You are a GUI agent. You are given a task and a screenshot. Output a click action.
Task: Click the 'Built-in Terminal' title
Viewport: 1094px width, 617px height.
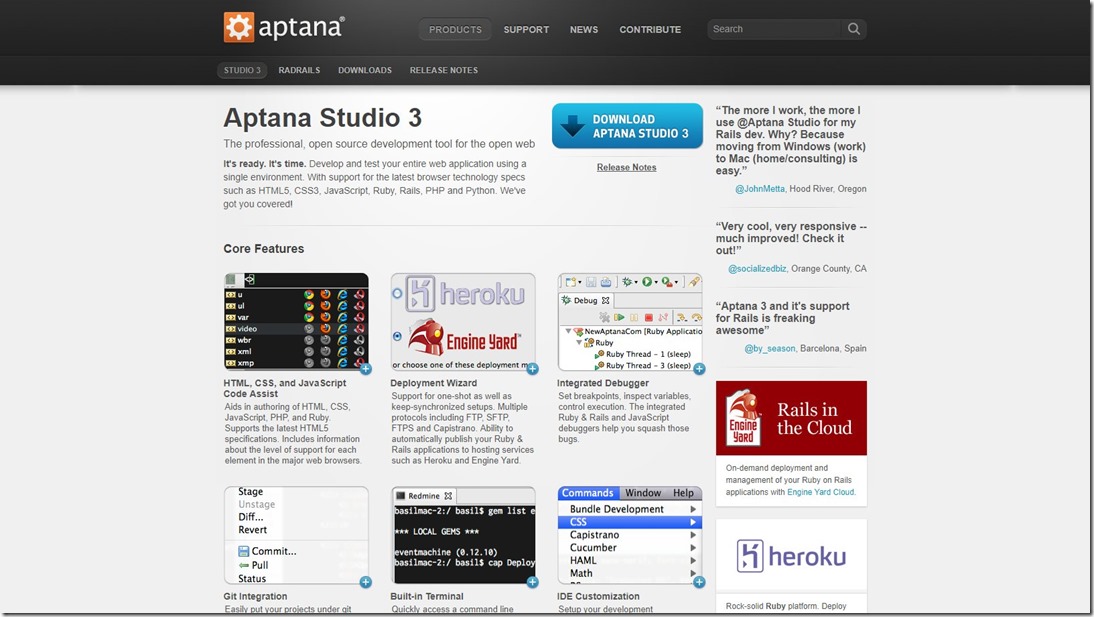pos(427,596)
